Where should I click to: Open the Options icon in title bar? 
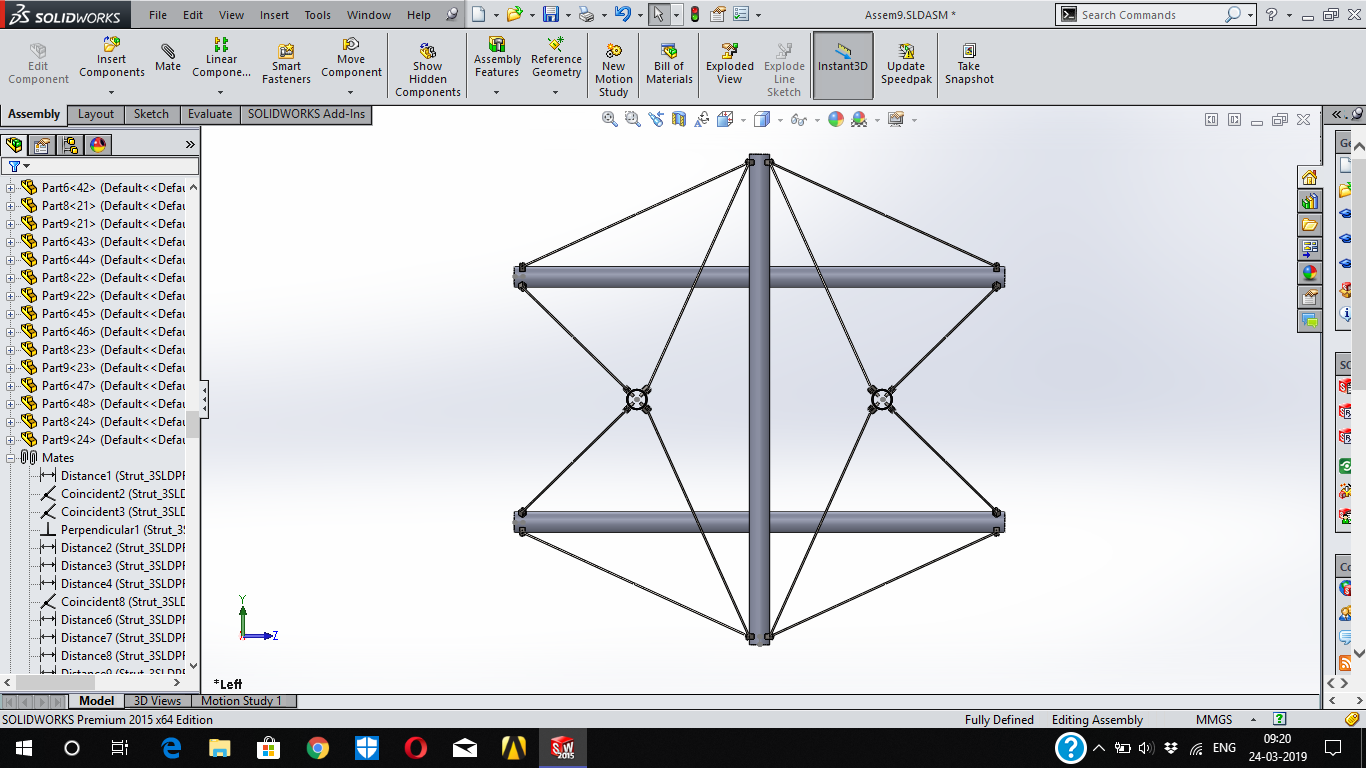pos(741,14)
